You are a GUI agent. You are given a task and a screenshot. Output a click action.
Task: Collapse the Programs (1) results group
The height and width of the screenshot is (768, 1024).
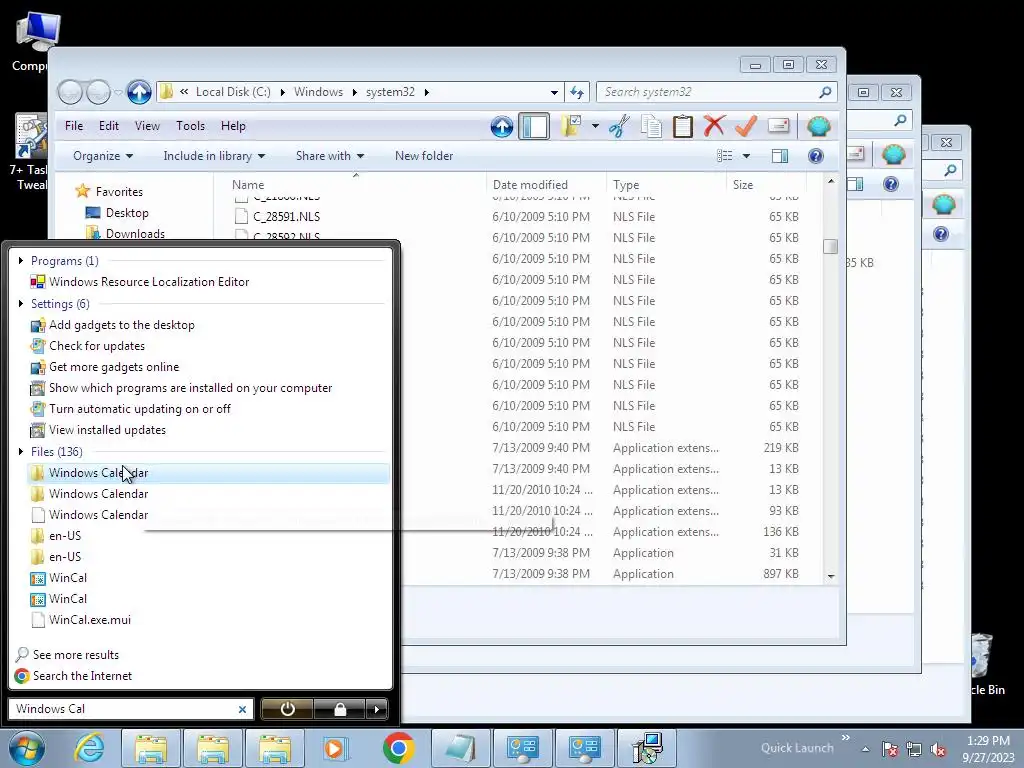tap(21, 261)
